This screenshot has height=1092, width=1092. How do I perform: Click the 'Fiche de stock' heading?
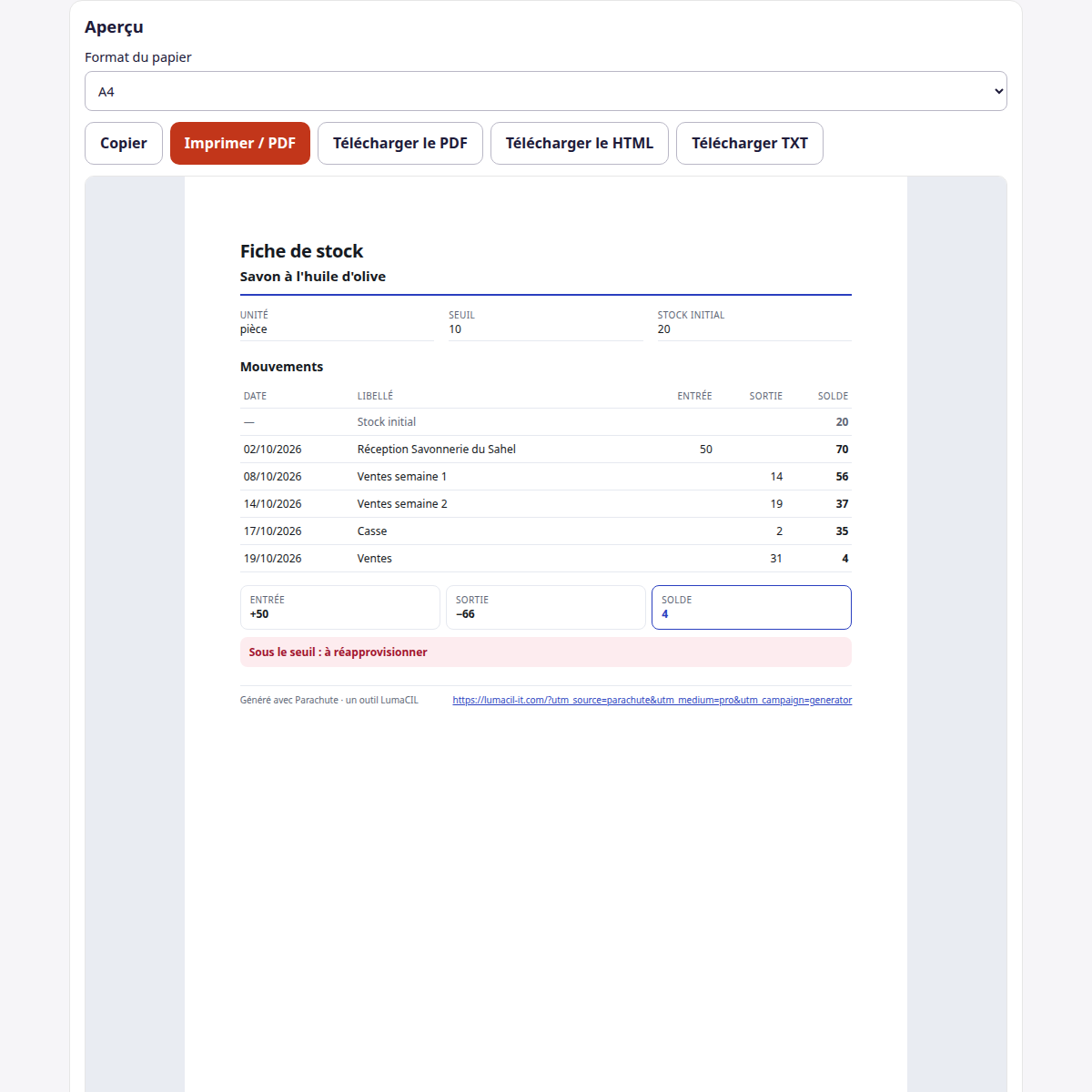(301, 251)
